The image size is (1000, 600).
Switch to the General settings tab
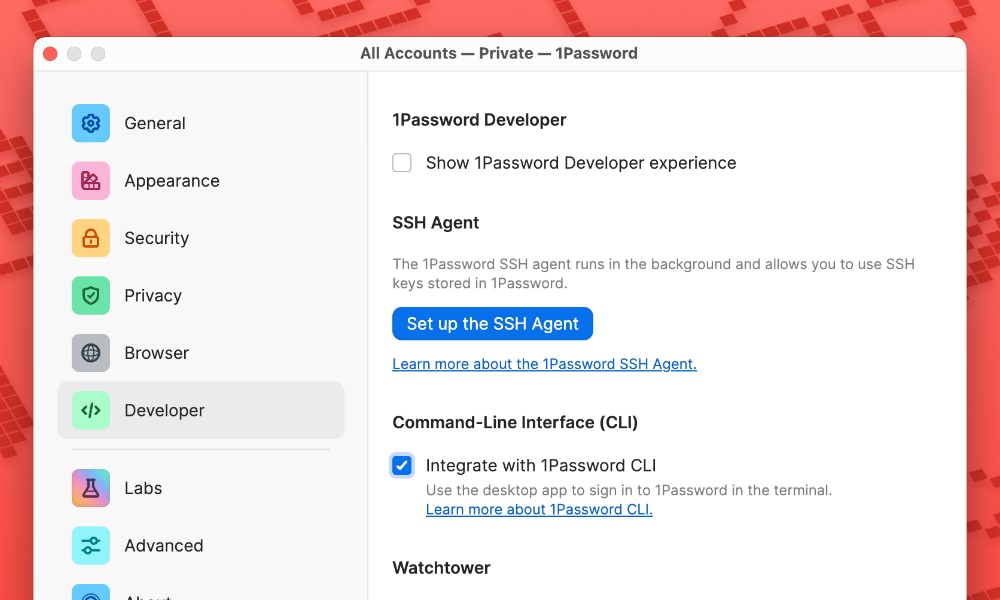point(155,124)
